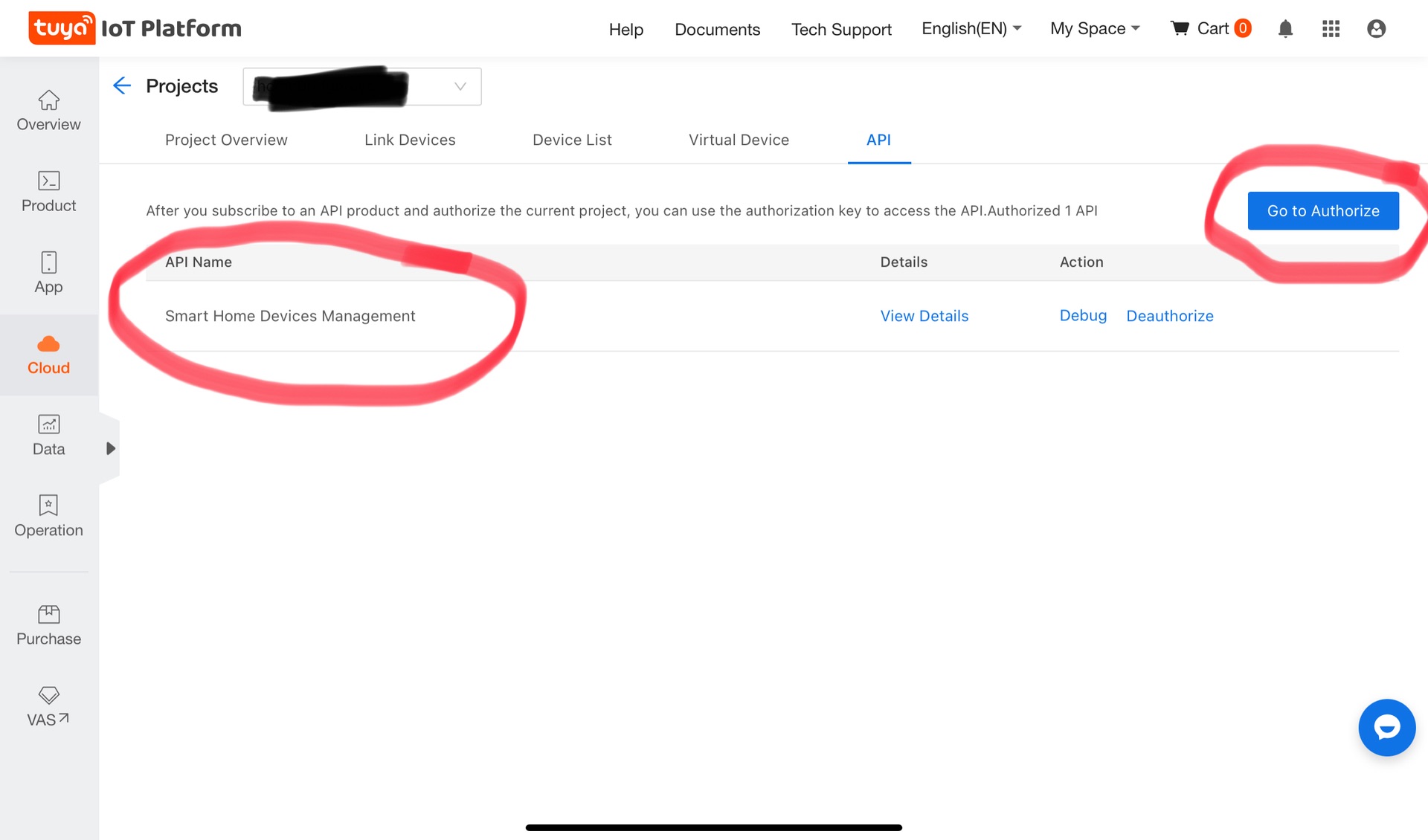Open the App section in sidebar
This screenshot has height=840, width=1428.
click(x=48, y=273)
